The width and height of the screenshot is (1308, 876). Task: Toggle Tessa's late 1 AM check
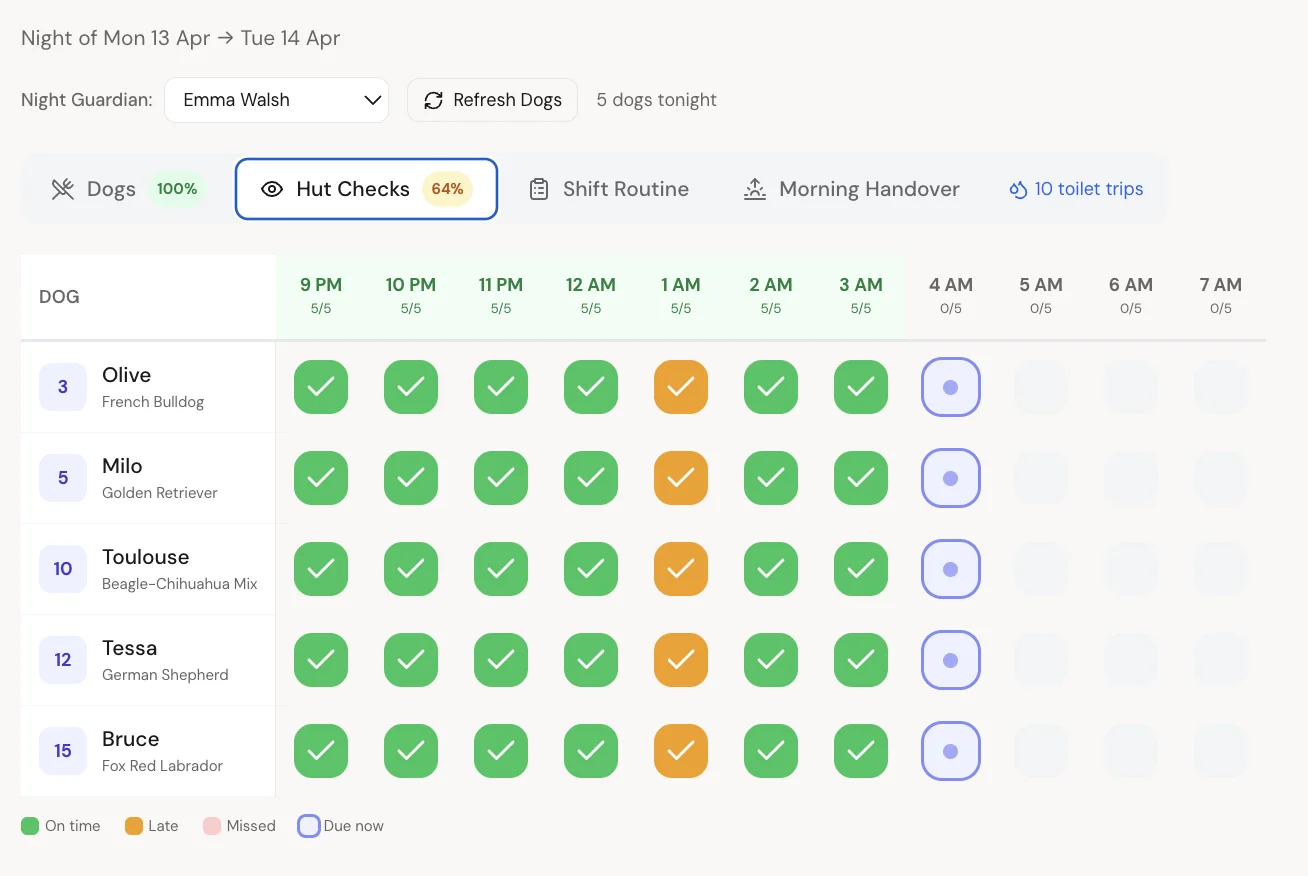click(x=681, y=660)
